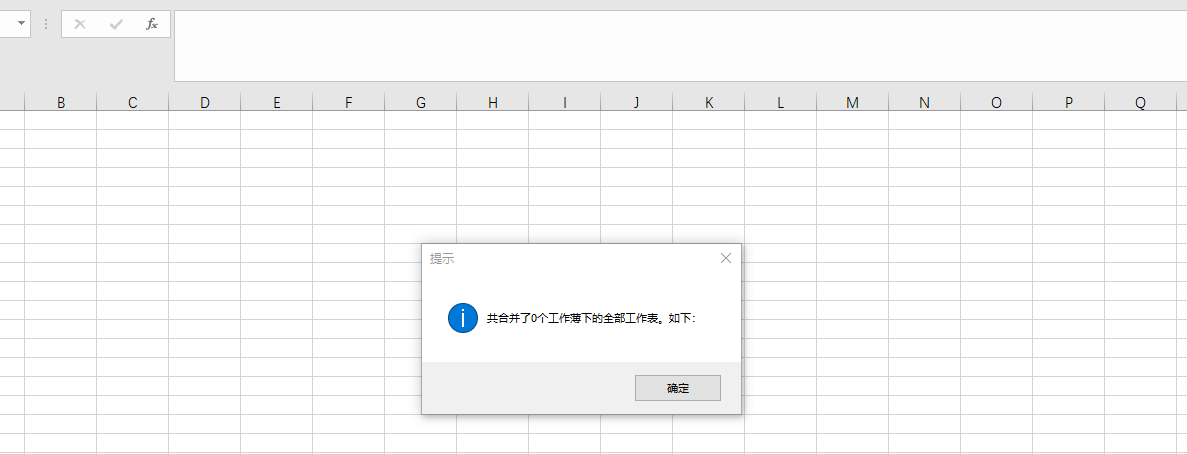The image size is (1187, 454).
Task: Click the message text 共合并了0个工作薄下的全部工作表
Action: coord(575,319)
